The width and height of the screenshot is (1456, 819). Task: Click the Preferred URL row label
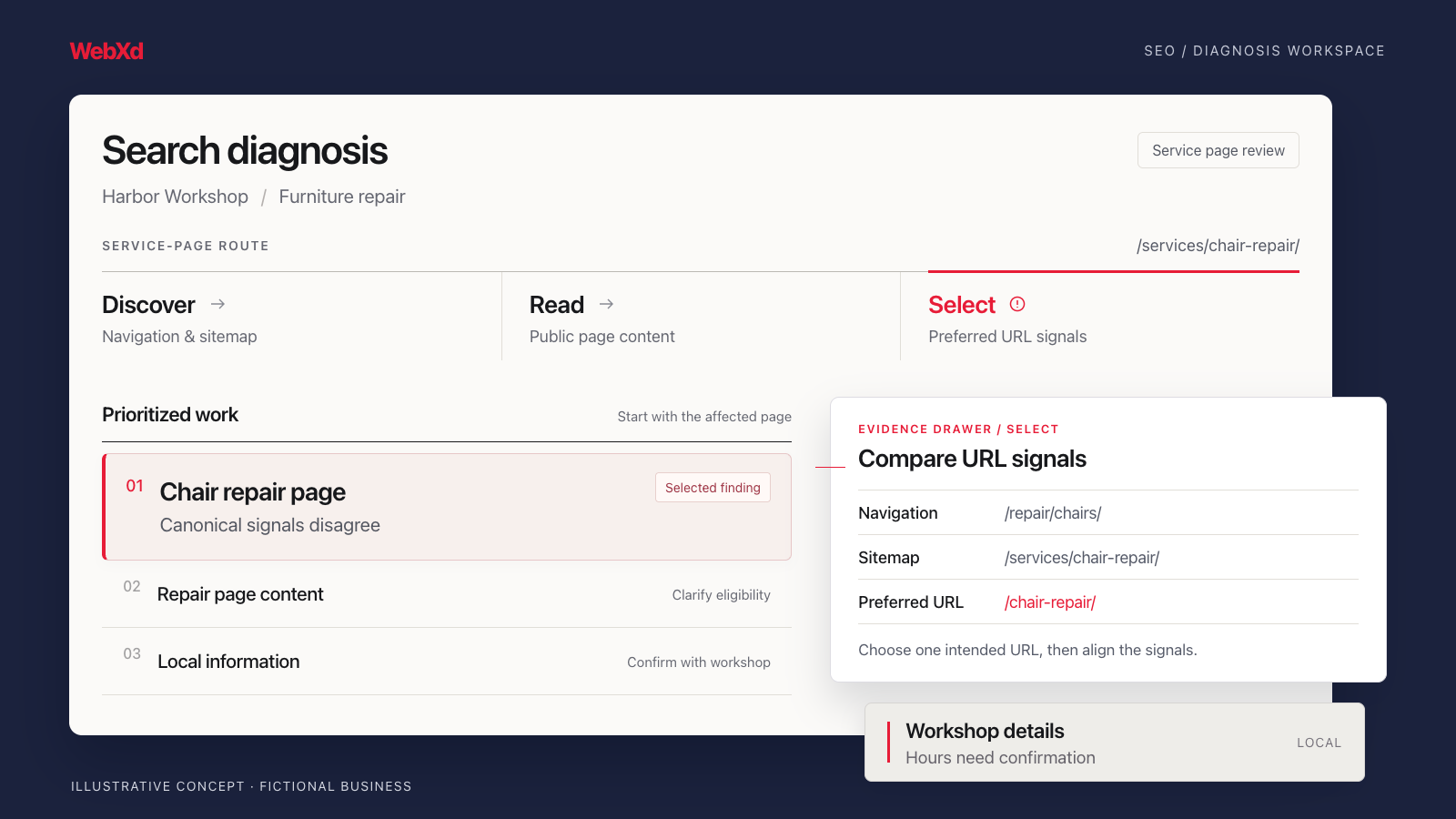tap(911, 602)
